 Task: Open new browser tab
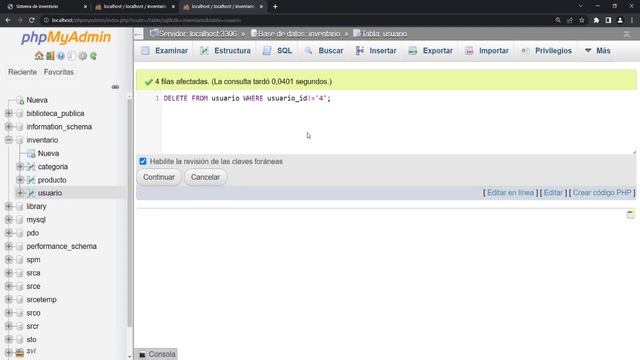coord(275,7)
